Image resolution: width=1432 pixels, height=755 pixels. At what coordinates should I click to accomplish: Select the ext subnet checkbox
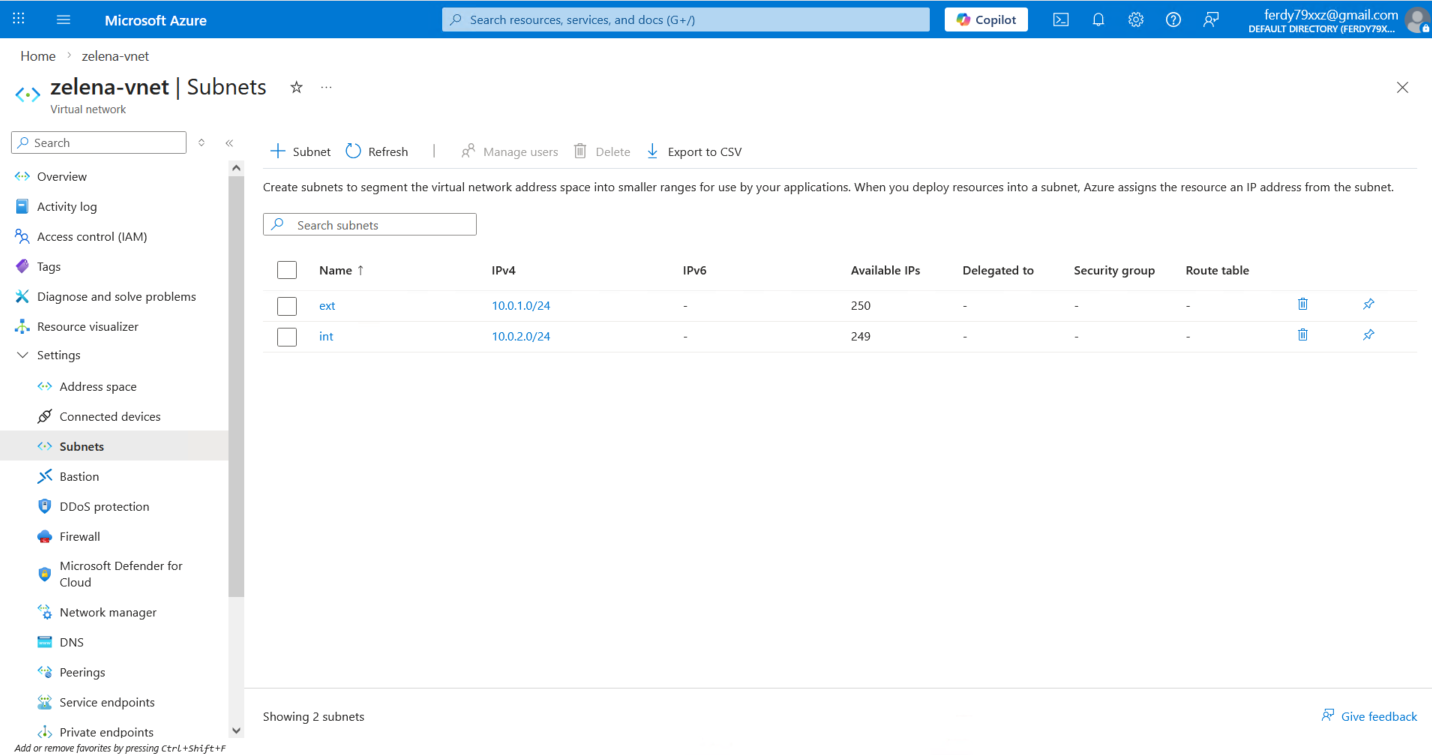click(287, 306)
